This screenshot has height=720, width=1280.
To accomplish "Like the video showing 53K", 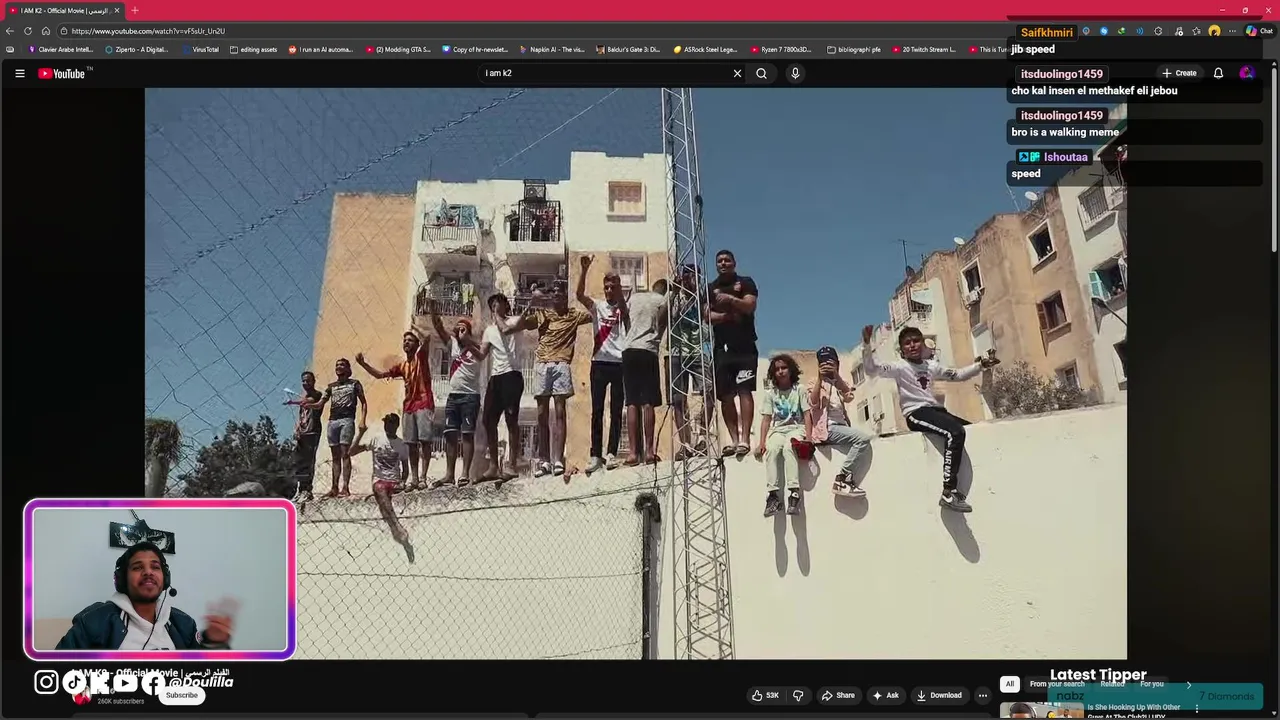I will click(765, 695).
